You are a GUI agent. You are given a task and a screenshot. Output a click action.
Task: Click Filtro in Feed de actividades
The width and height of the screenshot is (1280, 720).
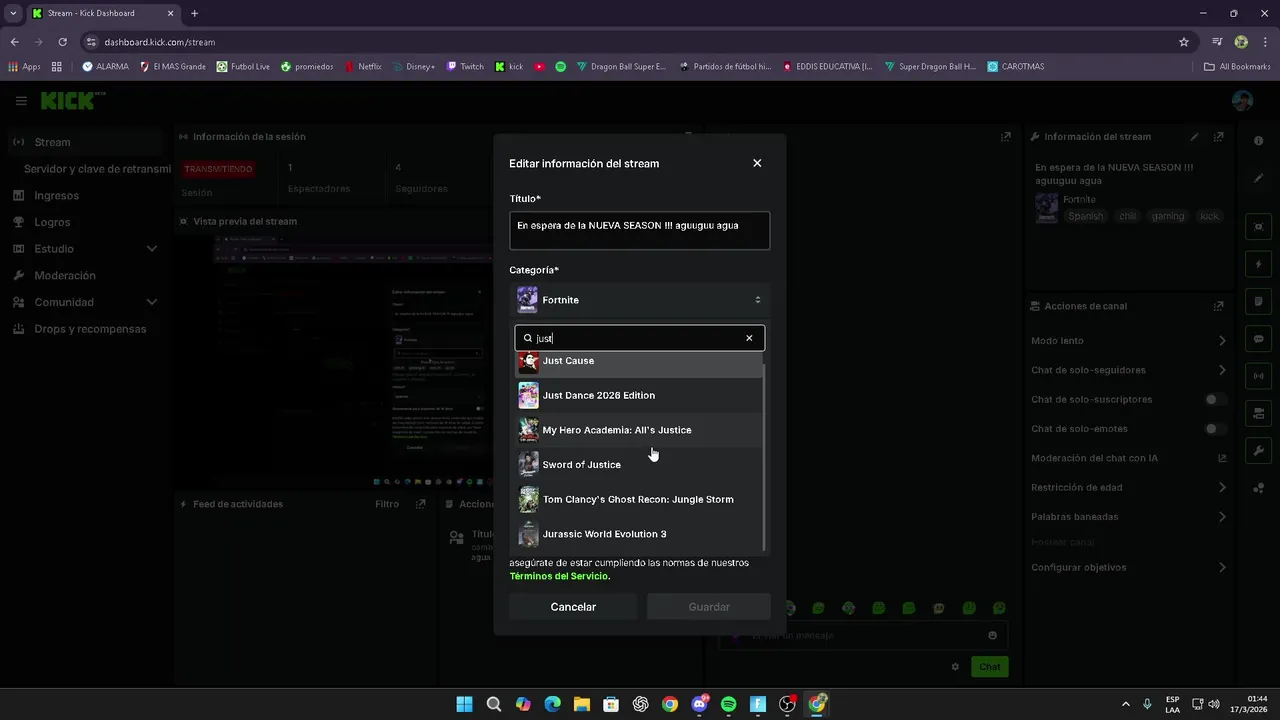(387, 505)
